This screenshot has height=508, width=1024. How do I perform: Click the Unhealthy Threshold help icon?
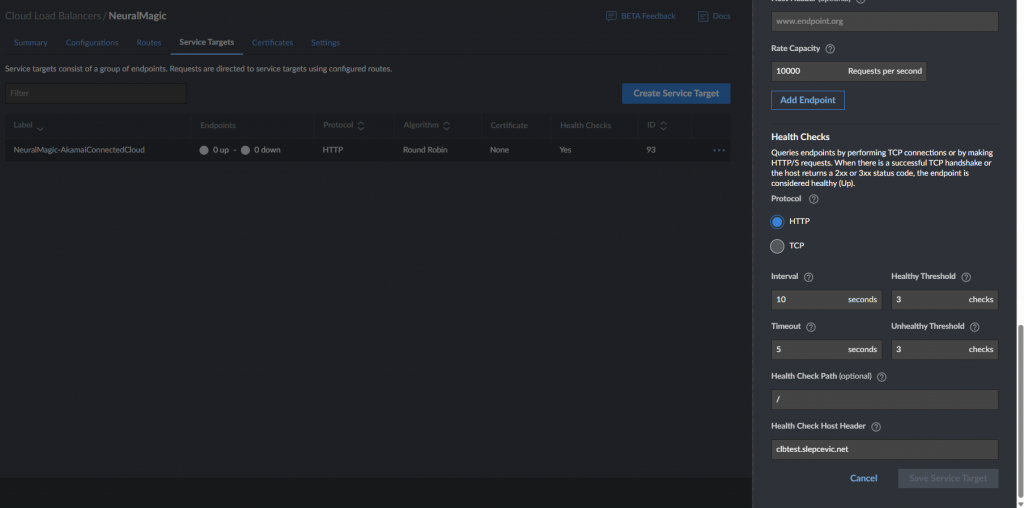975,327
